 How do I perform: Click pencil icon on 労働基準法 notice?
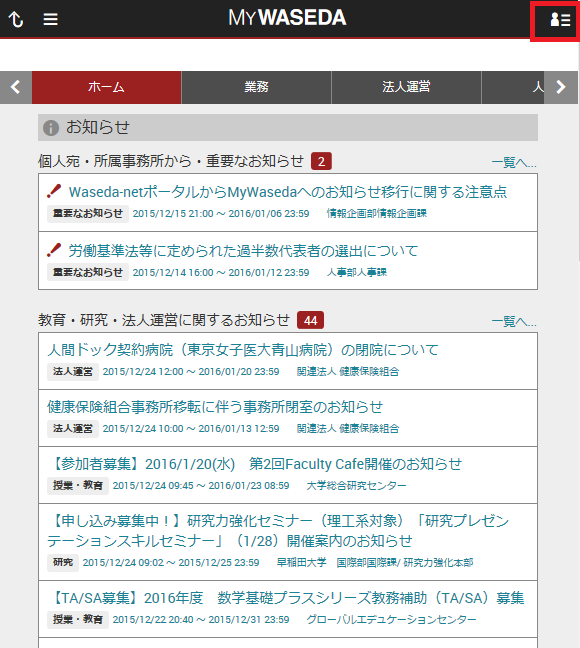pos(54,250)
